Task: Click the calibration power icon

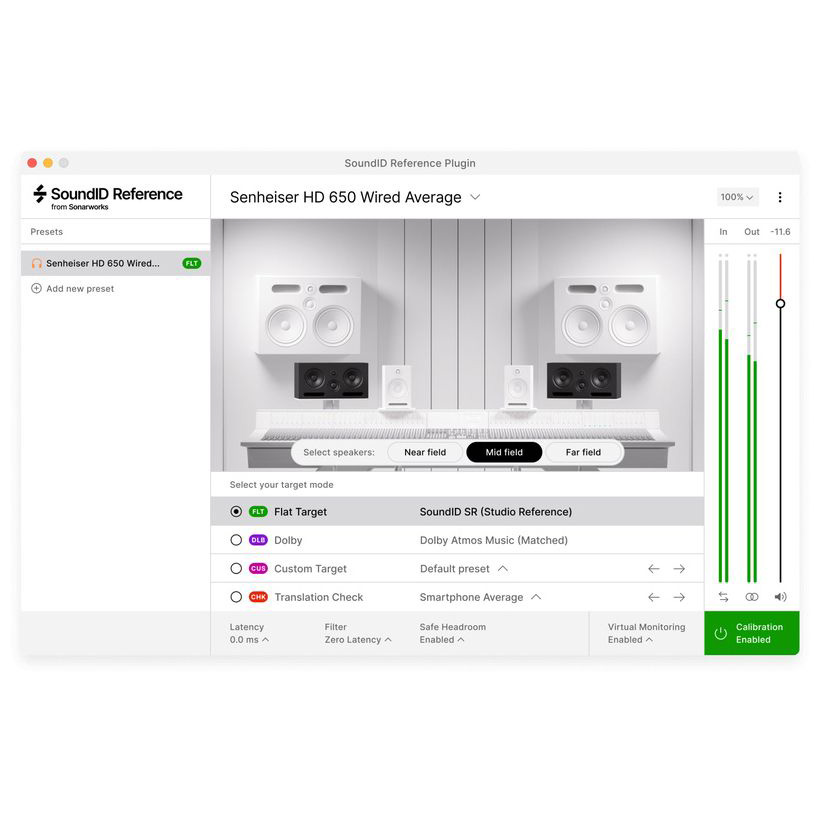Action: click(x=721, y=633)
